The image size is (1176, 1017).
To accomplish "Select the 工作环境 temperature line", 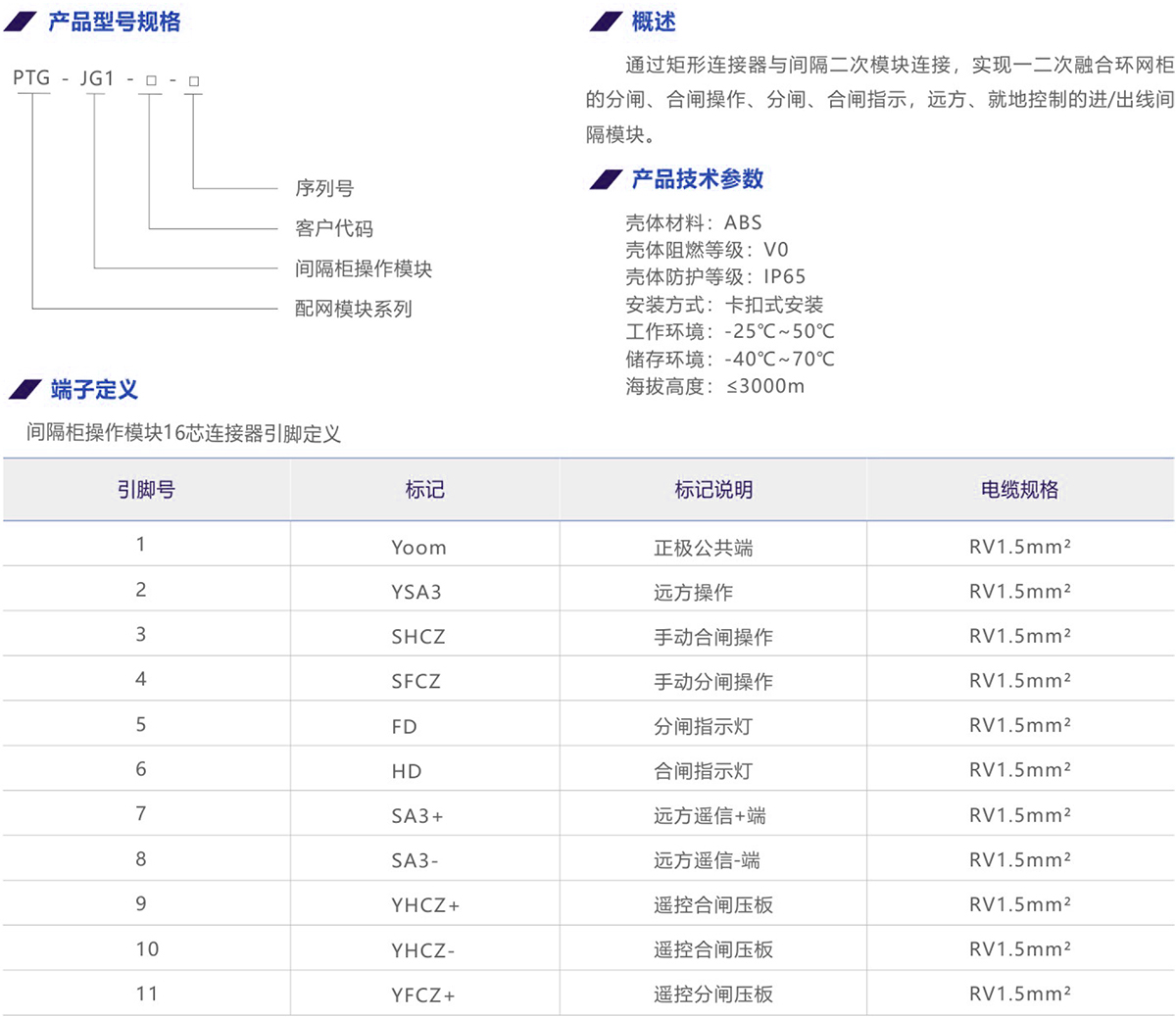I will [730, 331].
